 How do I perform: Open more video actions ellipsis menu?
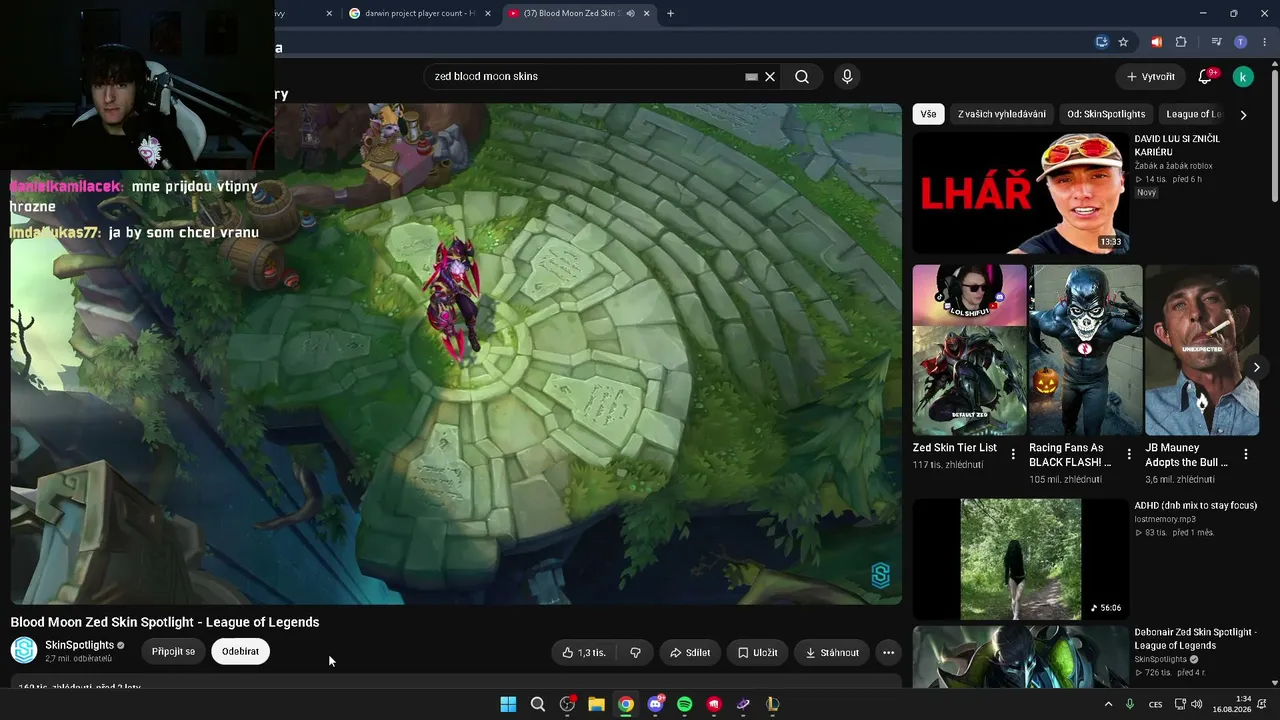pos(888,653)
